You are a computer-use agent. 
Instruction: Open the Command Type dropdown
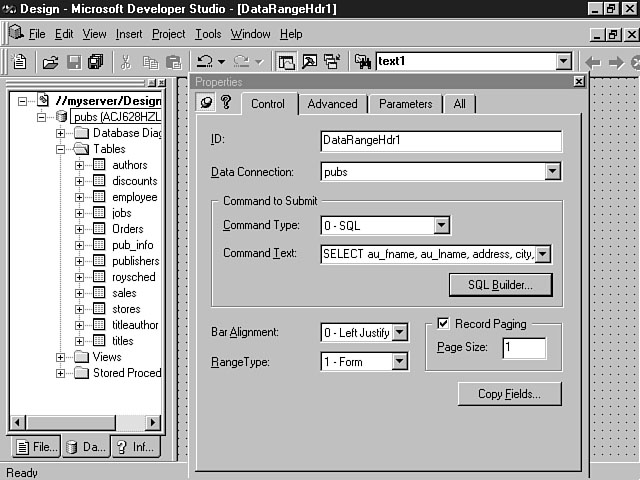(441, 226)
